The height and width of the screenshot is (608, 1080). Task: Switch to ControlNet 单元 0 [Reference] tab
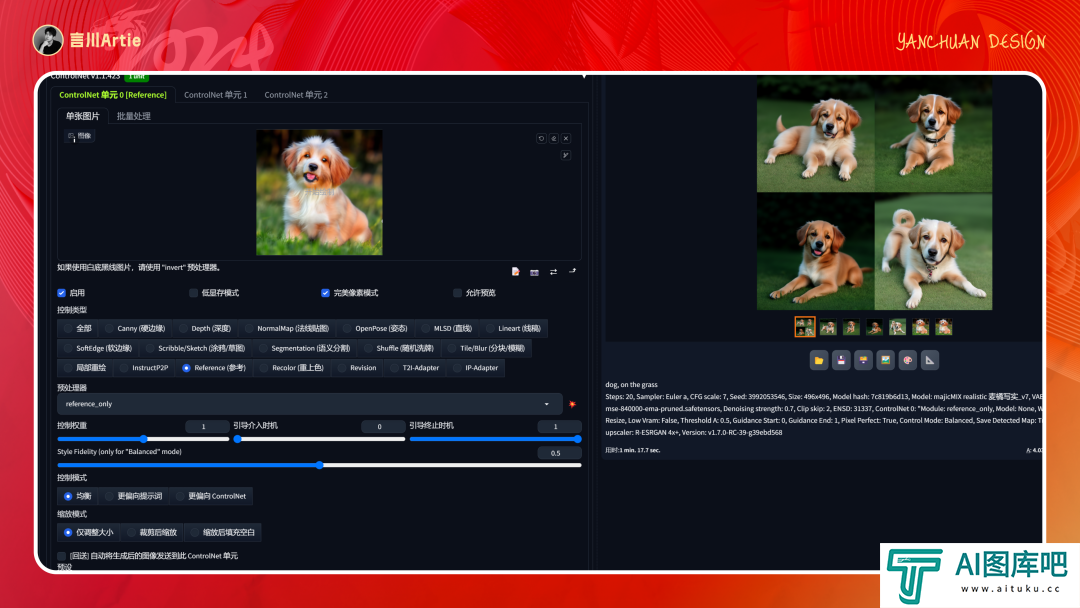point(113,95)
